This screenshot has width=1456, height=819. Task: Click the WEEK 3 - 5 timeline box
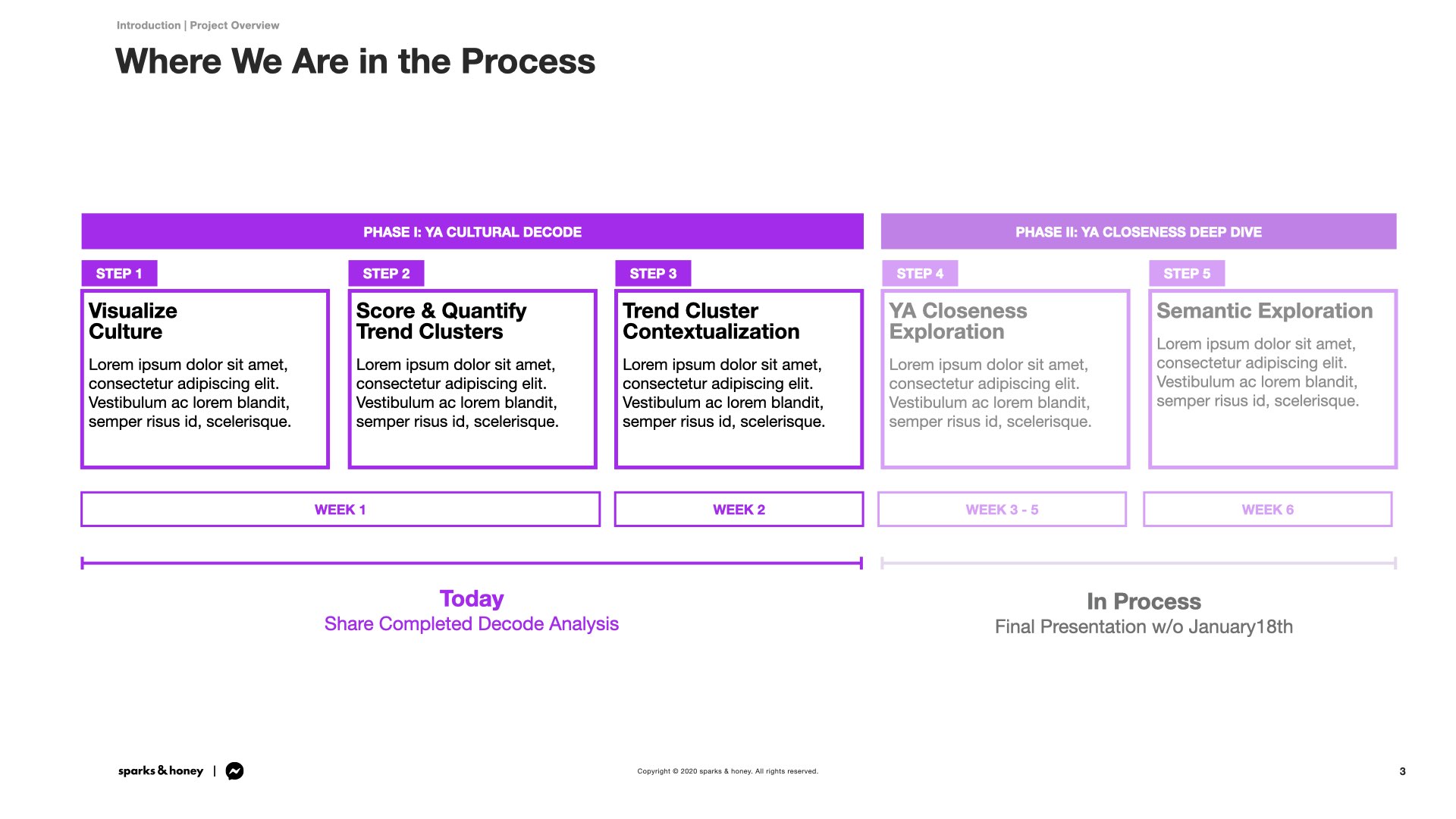pos(1002,510)
